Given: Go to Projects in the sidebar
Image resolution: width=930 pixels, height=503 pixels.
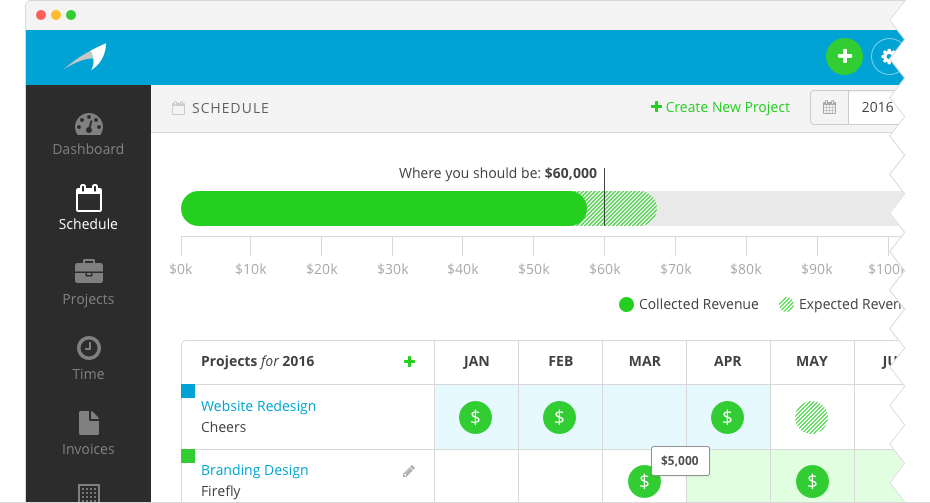Looking at the screenshot, I should [88, 283].
